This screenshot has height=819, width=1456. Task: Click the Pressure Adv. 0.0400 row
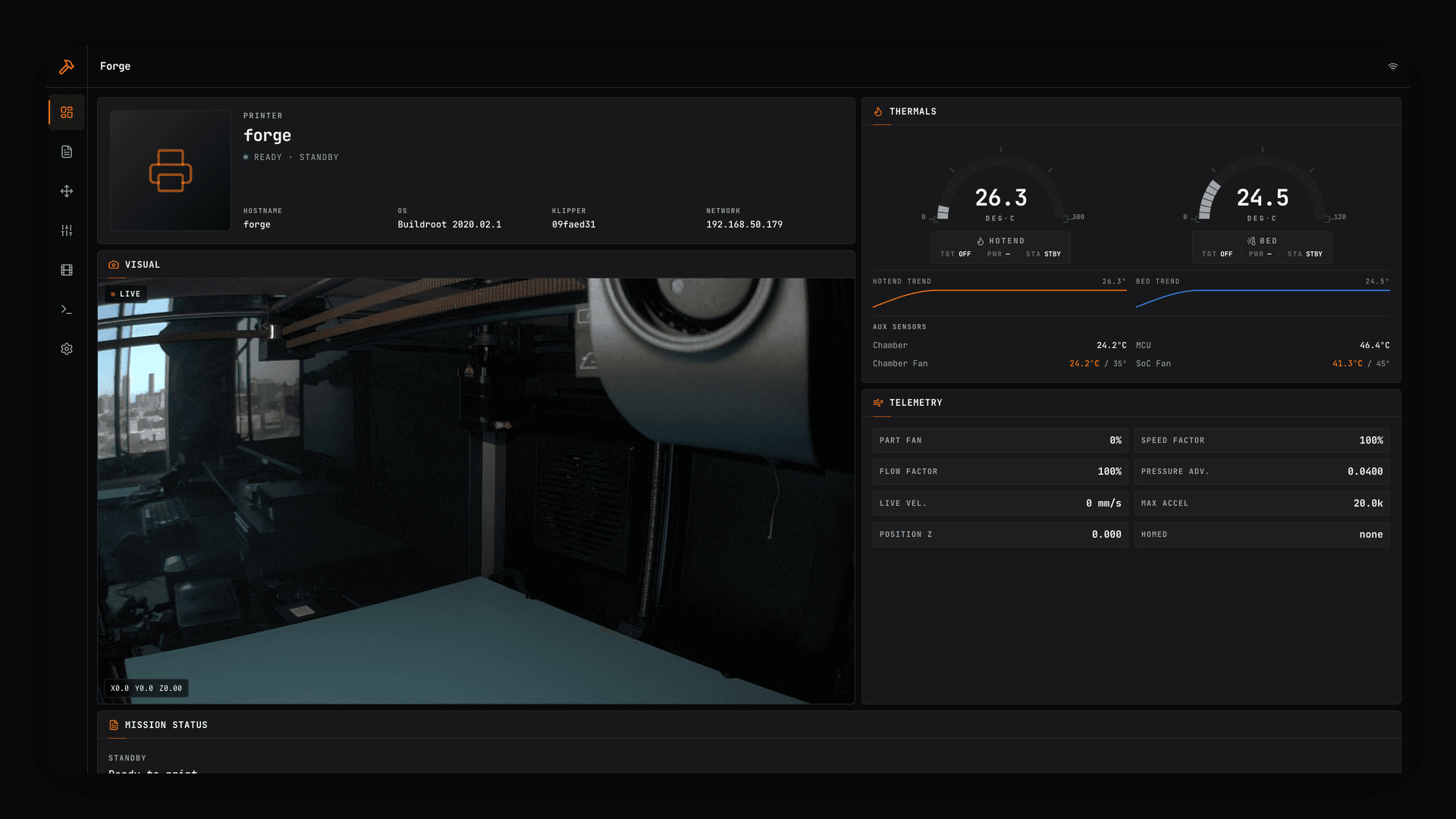(1262, 472)
